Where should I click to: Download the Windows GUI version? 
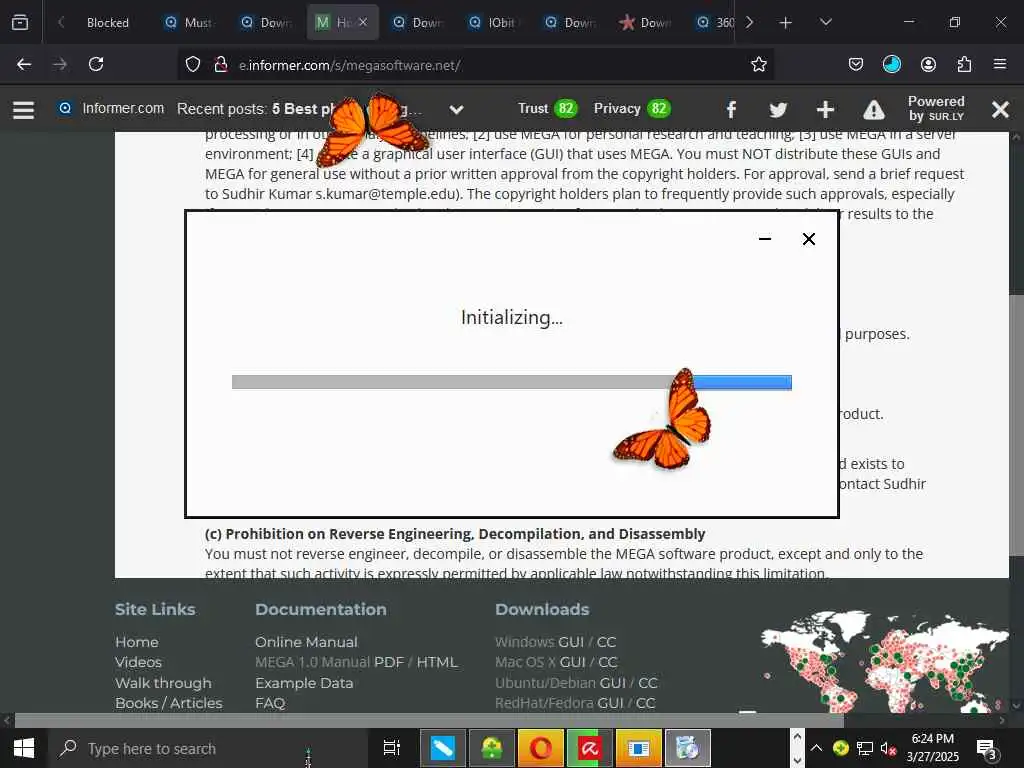click(571, 642)
